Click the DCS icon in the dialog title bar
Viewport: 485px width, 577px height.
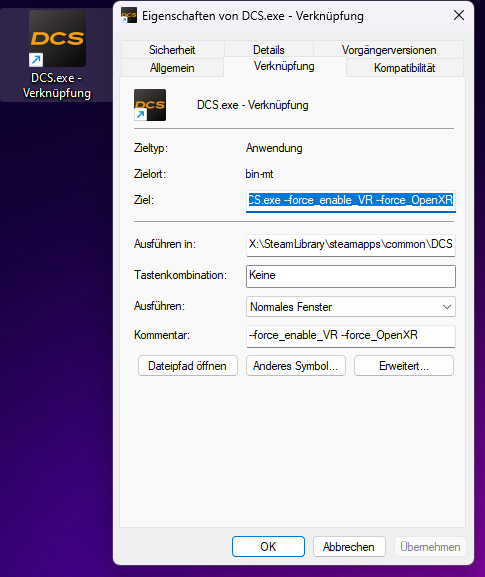(x=129, y=15)
